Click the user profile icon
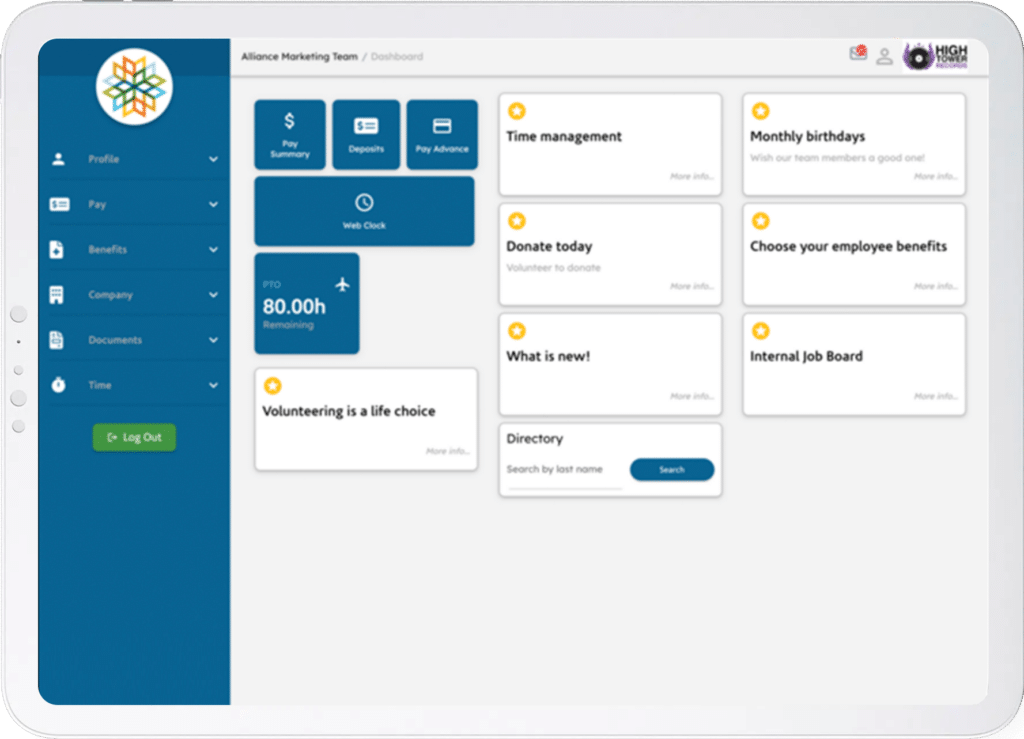This screenshot has width=1024, height=739. pos(884,57)
